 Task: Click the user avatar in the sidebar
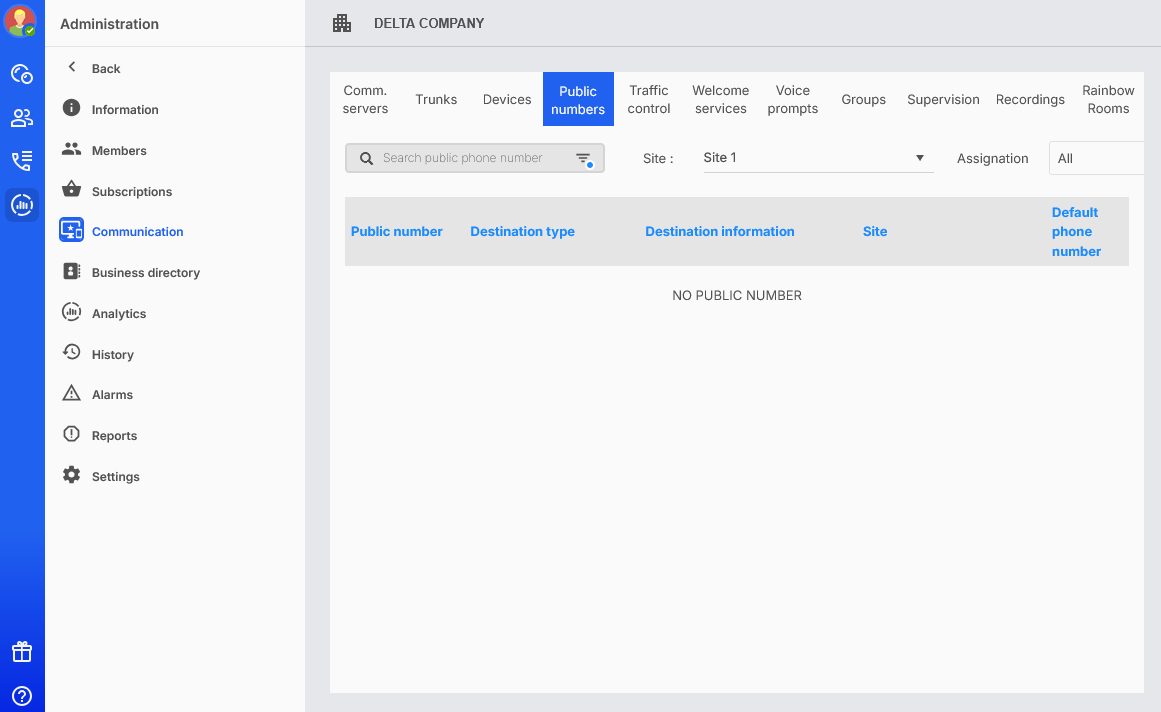pos(20,21)
